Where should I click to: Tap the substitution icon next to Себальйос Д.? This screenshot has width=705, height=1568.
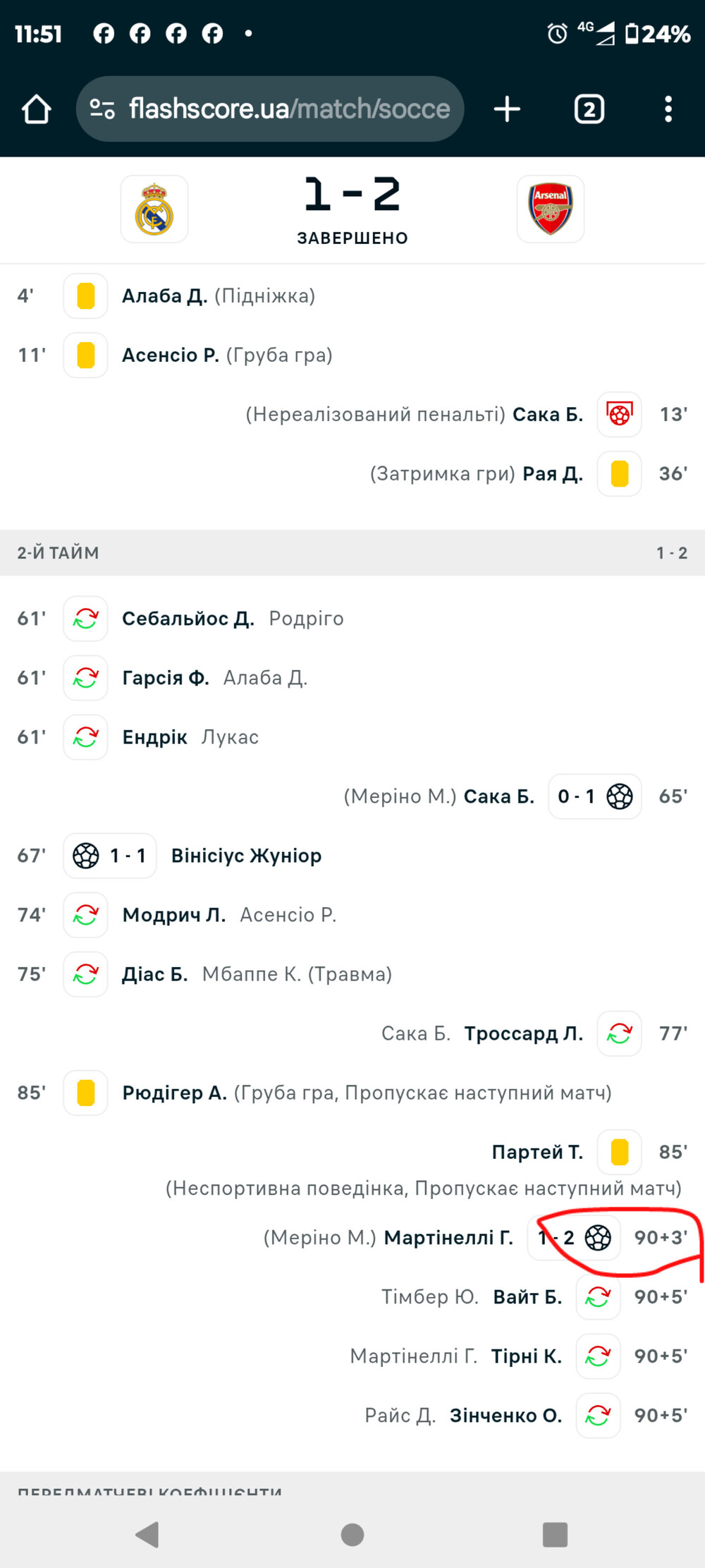point(85,619)
